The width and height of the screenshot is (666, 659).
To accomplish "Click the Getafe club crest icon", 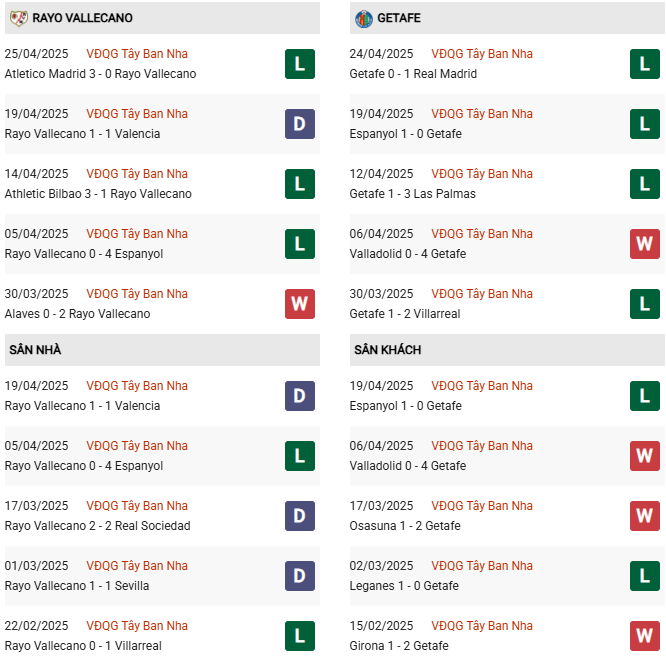I will pos(364,19).
